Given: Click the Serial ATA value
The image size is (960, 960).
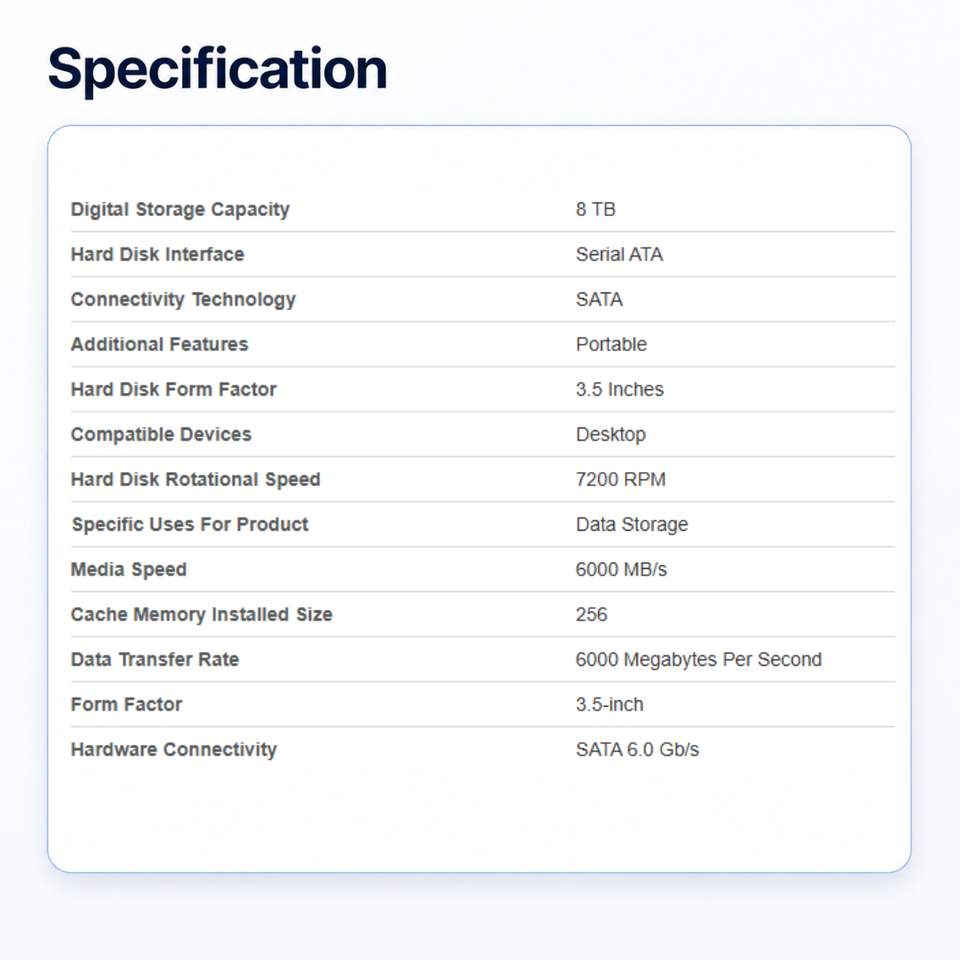Looking at the screenshot, I should click(x=619, y=254).
